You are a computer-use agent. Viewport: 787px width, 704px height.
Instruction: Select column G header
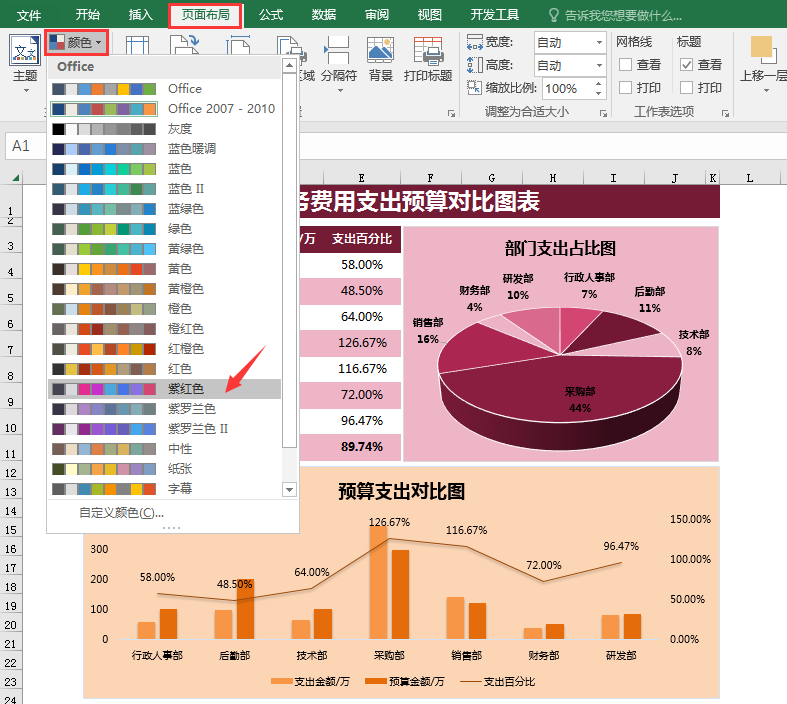[491, 178]
